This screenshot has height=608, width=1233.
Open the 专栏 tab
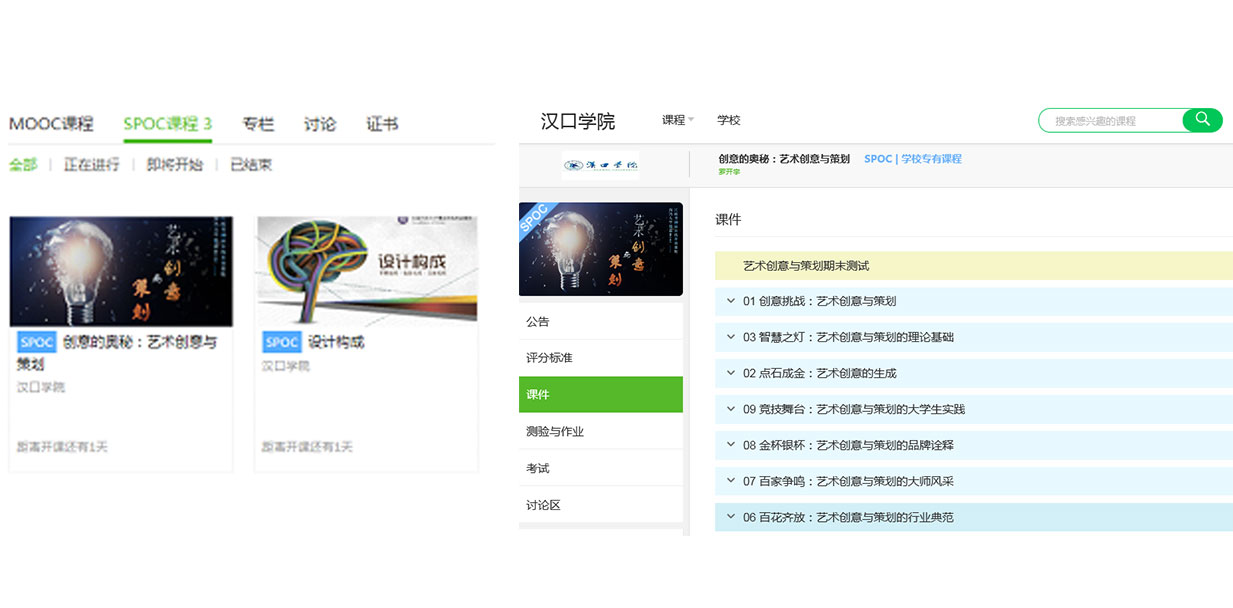click(x=258, y=124)
